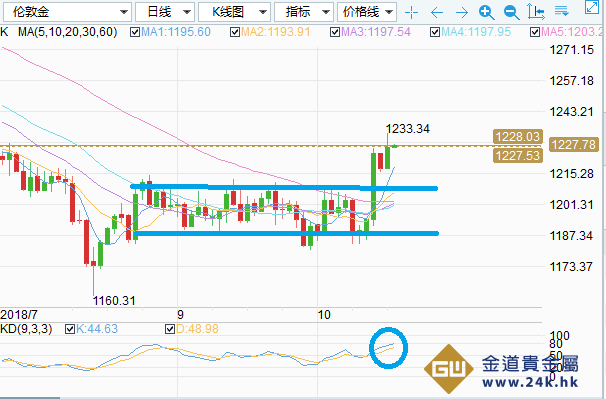Viewport: 606px width, 399px height.
Task: Open the 指标 indicators dropdown
Action: click(x=304, y=12)
